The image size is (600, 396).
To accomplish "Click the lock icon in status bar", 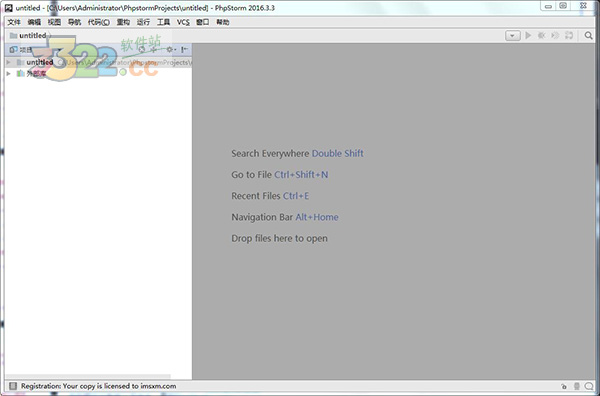I will pos(564,386).
